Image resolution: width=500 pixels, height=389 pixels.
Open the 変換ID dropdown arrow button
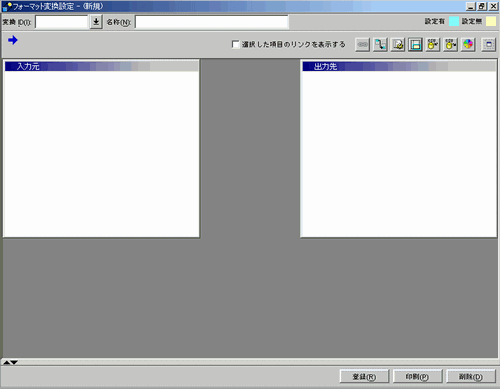click(96, 22)
